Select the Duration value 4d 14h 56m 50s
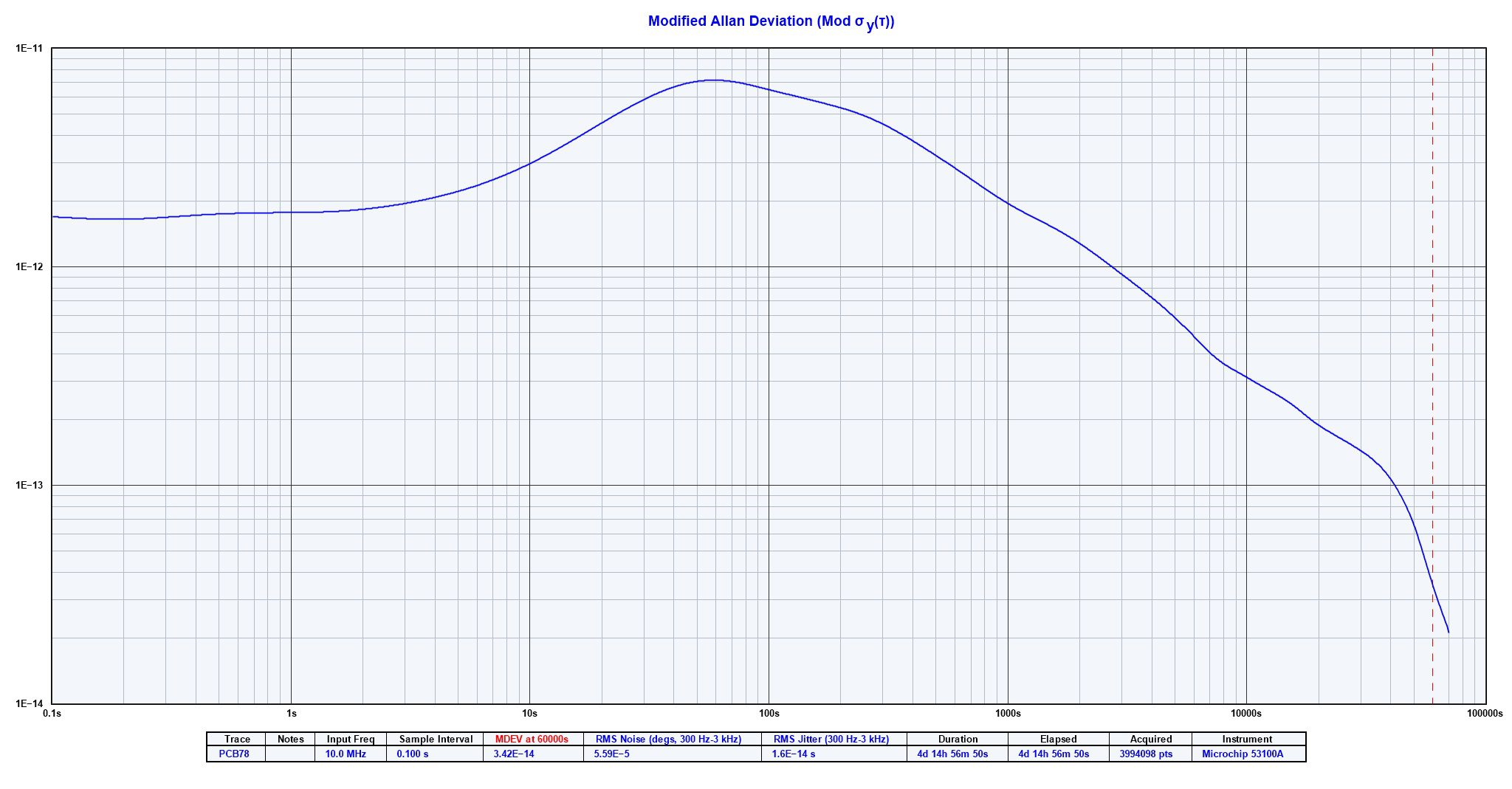1512x789 pixels. tap(959, 755)
